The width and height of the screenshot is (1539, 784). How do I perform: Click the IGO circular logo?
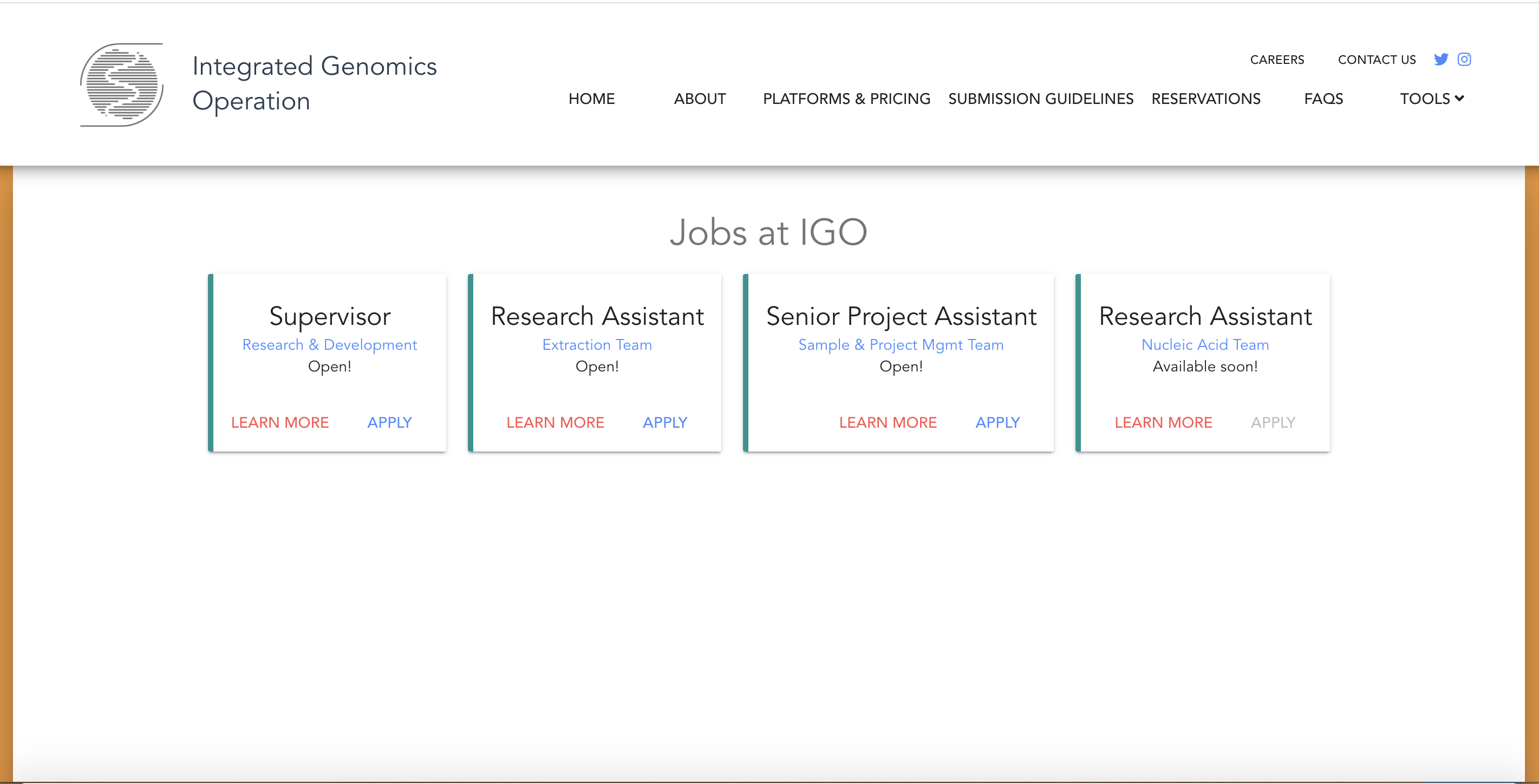pyautogui.click(x=122, y=84)
